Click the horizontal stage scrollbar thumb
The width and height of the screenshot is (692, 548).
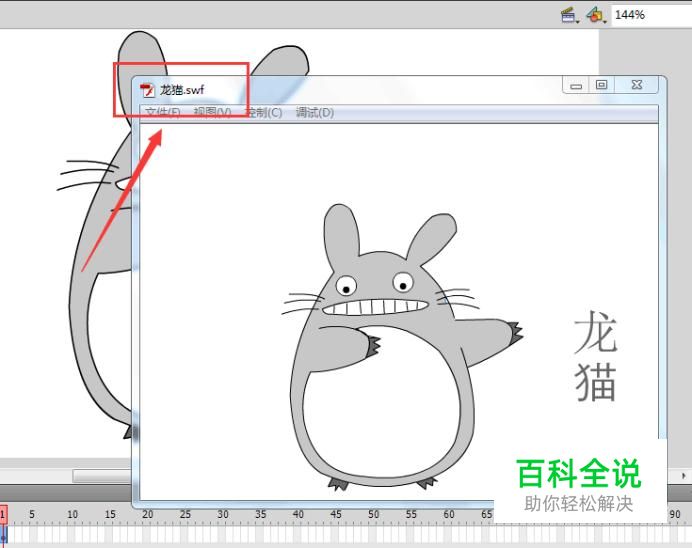[102, 476]
